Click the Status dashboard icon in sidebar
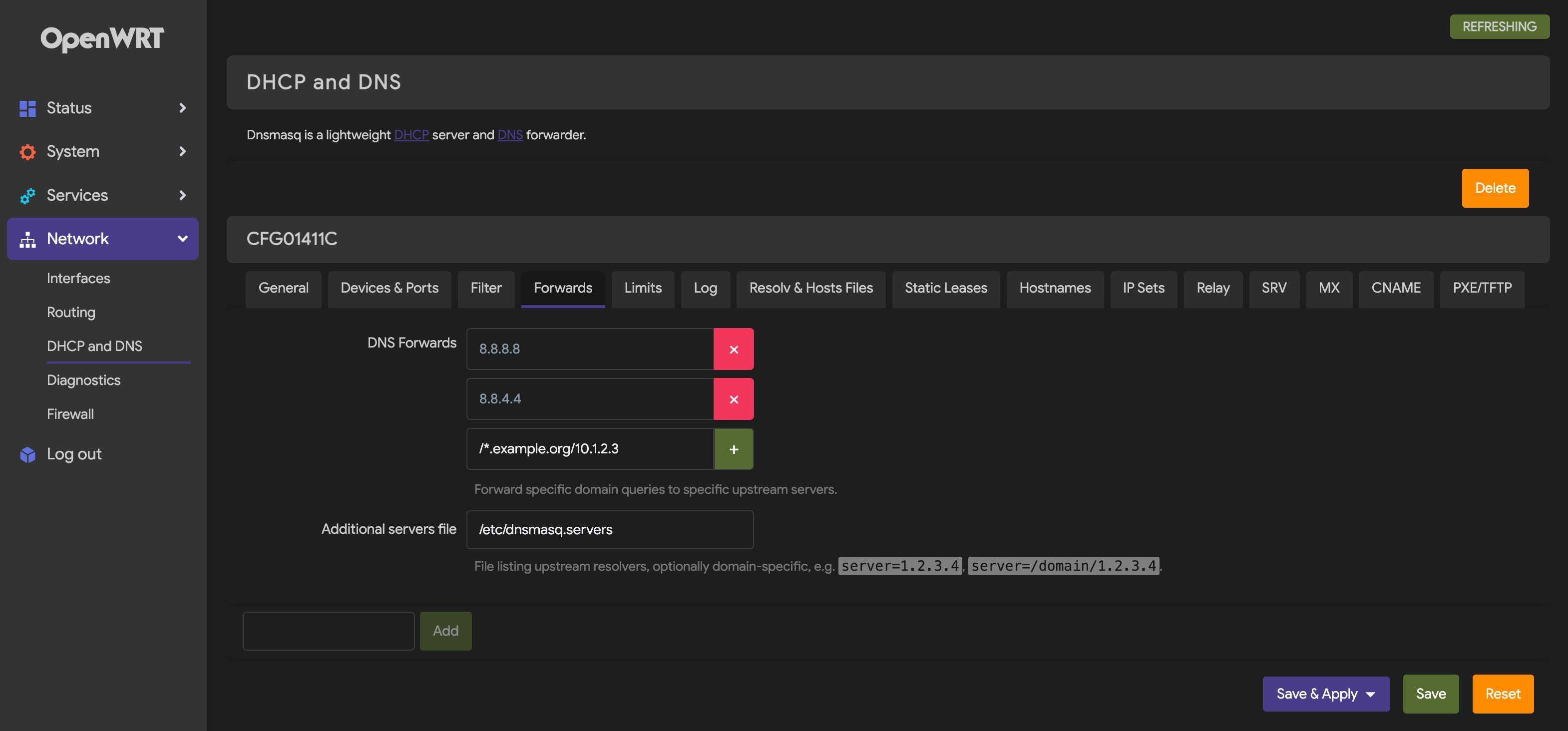Viewport: 1568px width, 731px height. tap(27, 108)
